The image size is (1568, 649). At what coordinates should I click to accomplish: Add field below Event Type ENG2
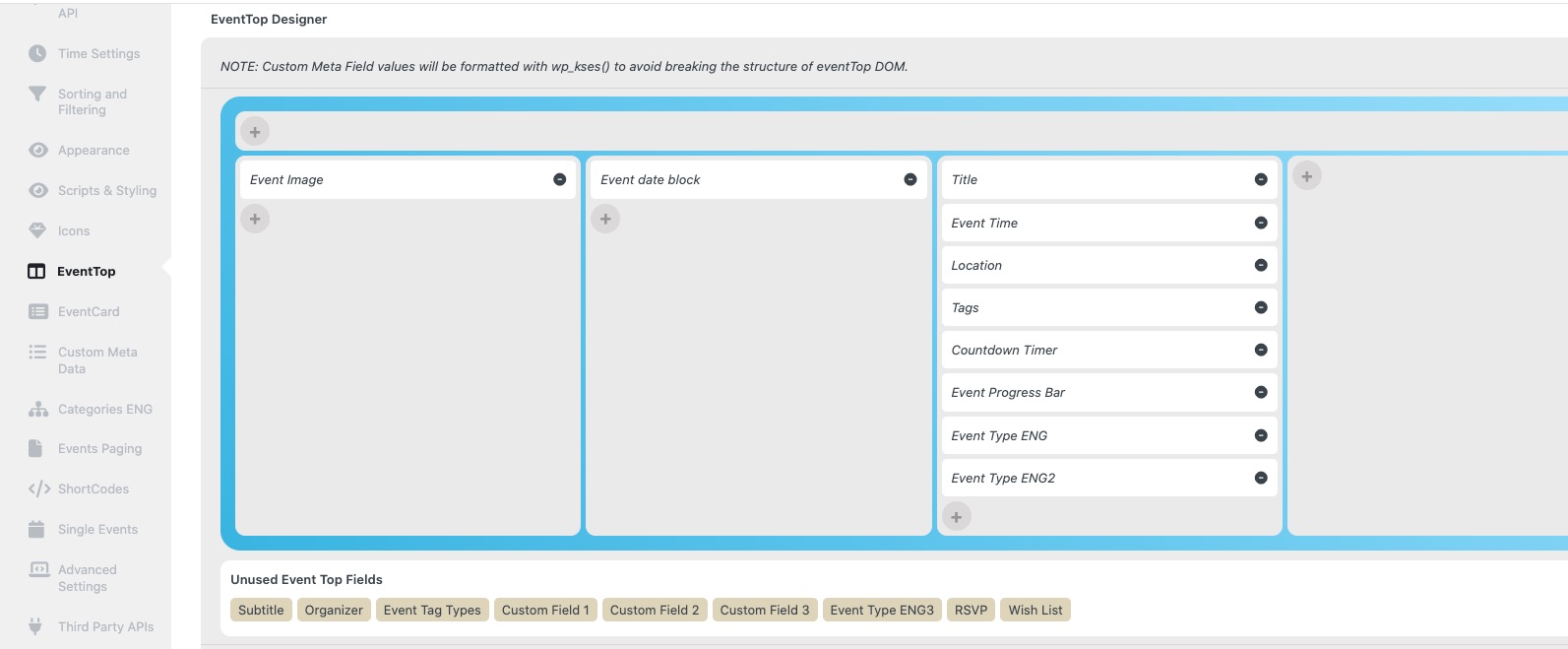click(956, 516)
